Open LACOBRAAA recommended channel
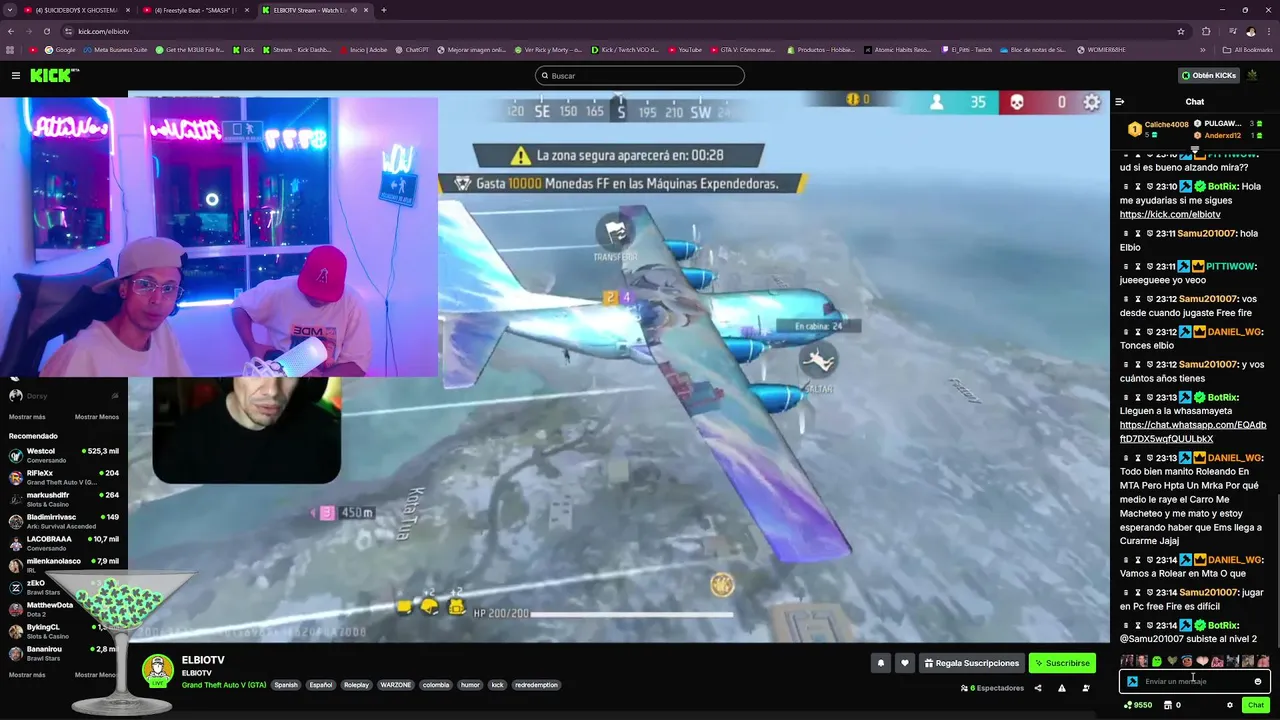1280x720 pixels. click(x=63, y=543)
